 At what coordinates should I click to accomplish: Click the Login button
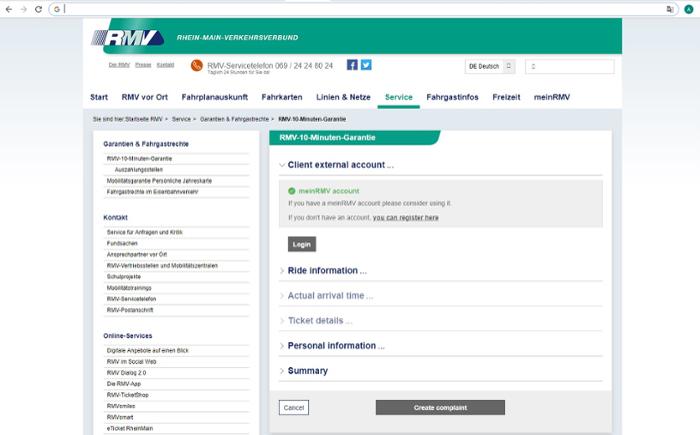(x=302, y=244)
